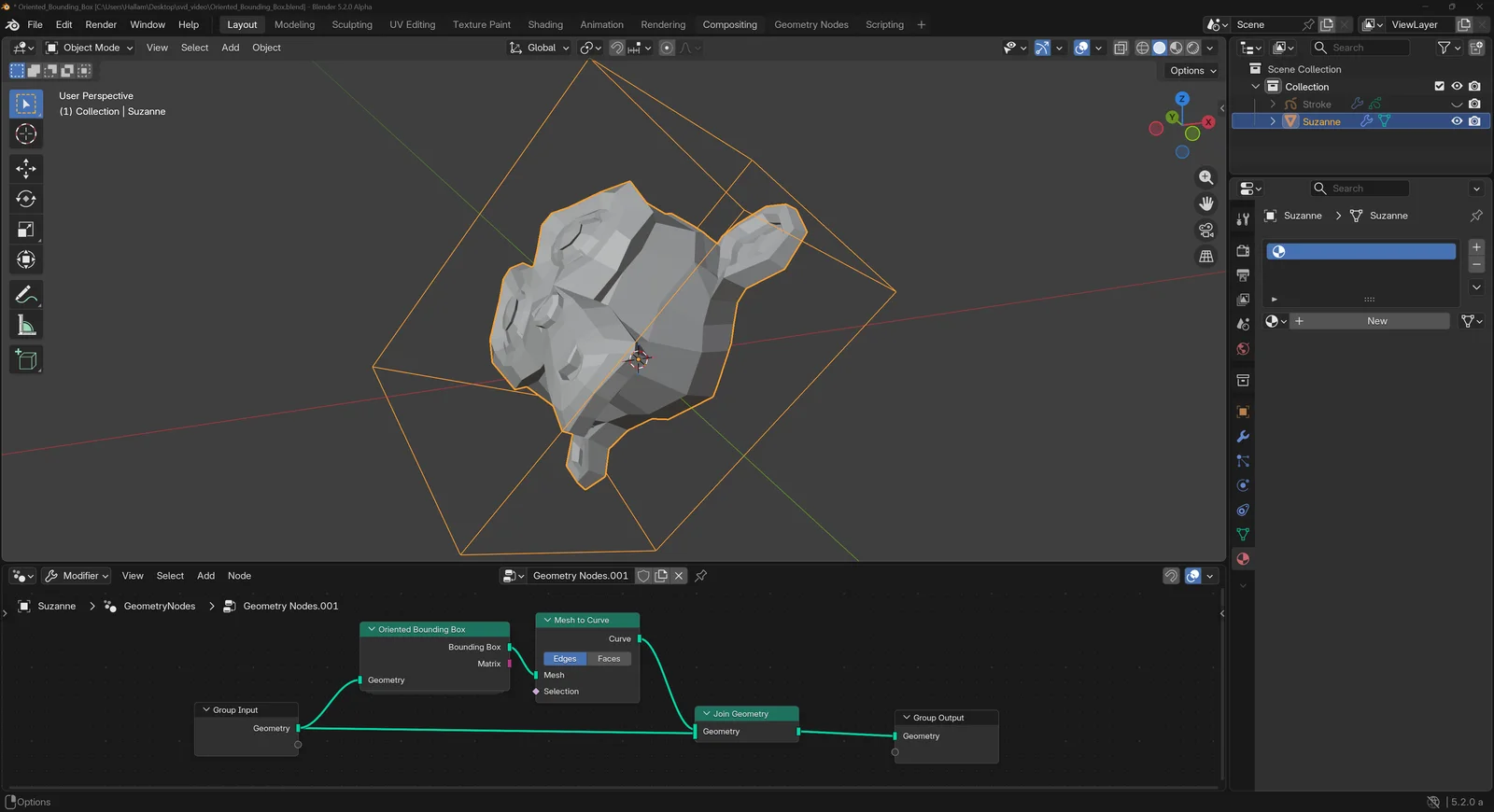The height and width of the screenshot is (812, 1494).
Task: Hide Suzanne in viewport via eye icon
Action: 1457,121
